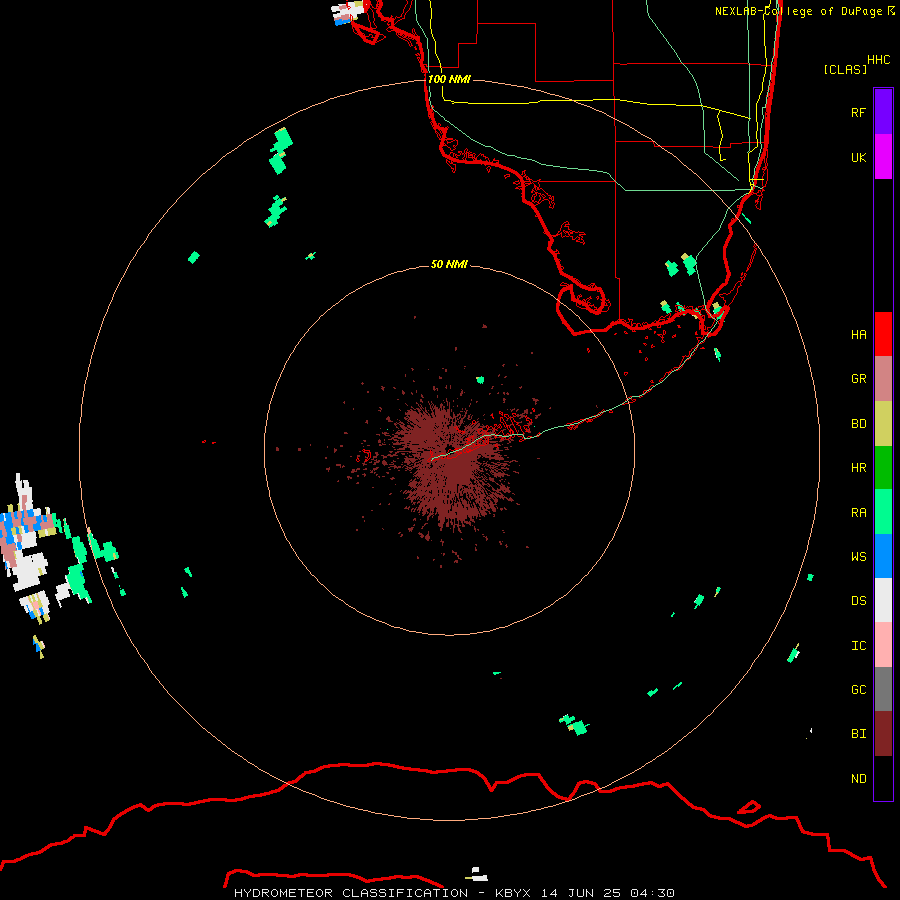Click the IC pink legend swatch
This screenshot has height=900, width=900.
(x=883, y=645)
